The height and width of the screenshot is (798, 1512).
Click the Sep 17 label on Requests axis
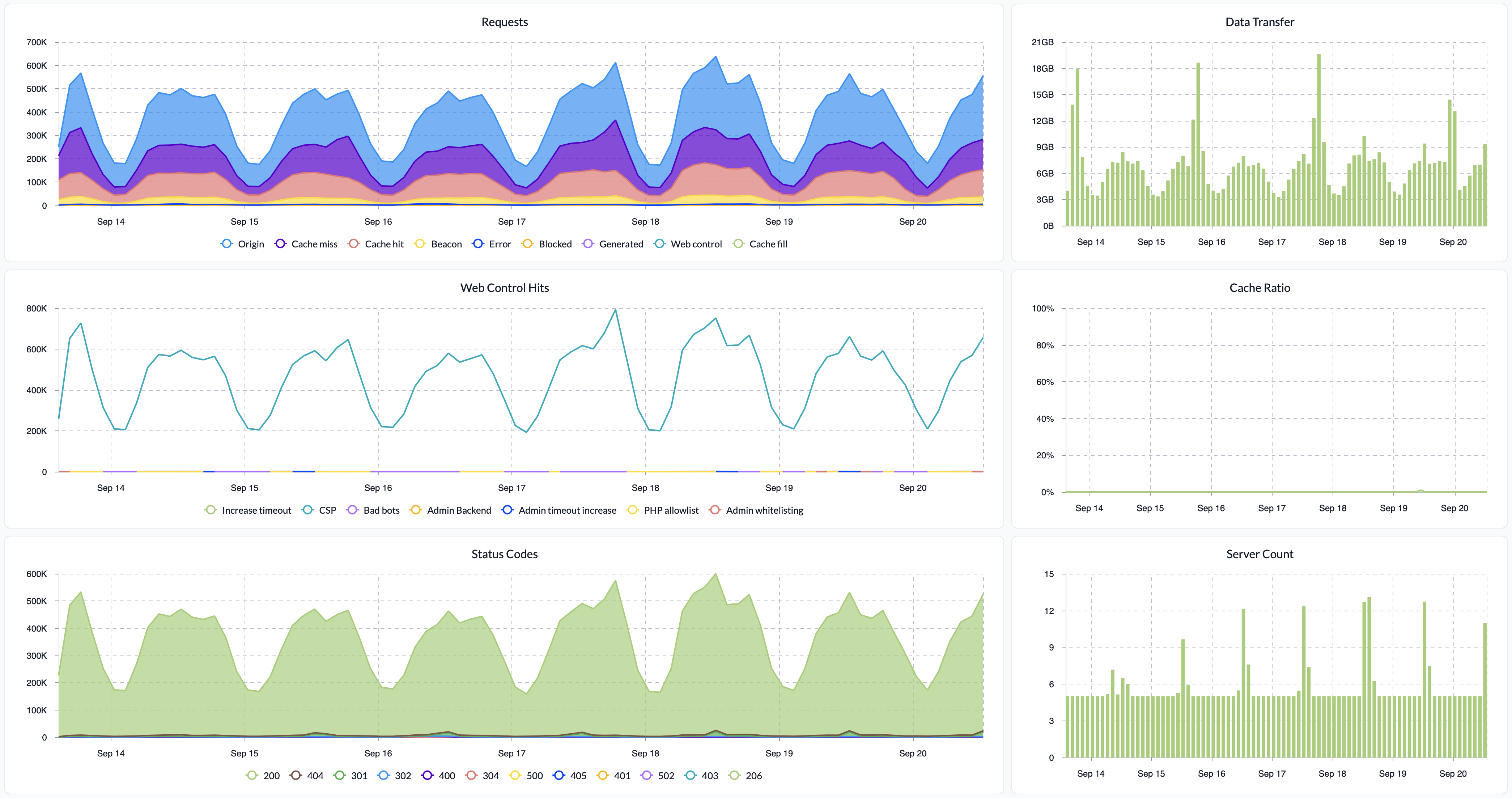(511, 221)
